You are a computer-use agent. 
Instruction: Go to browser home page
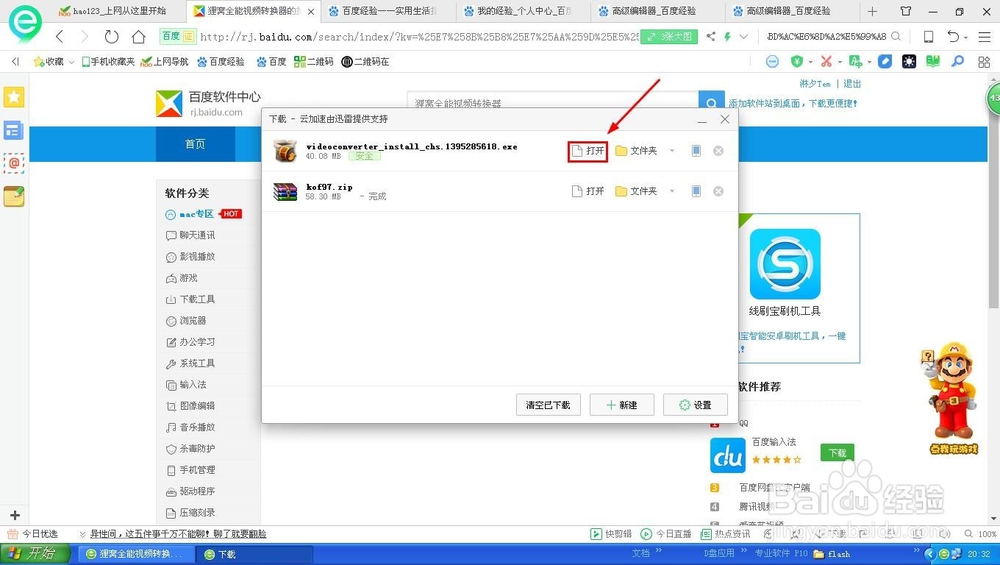pyautogui.click(x=138, y=37)
